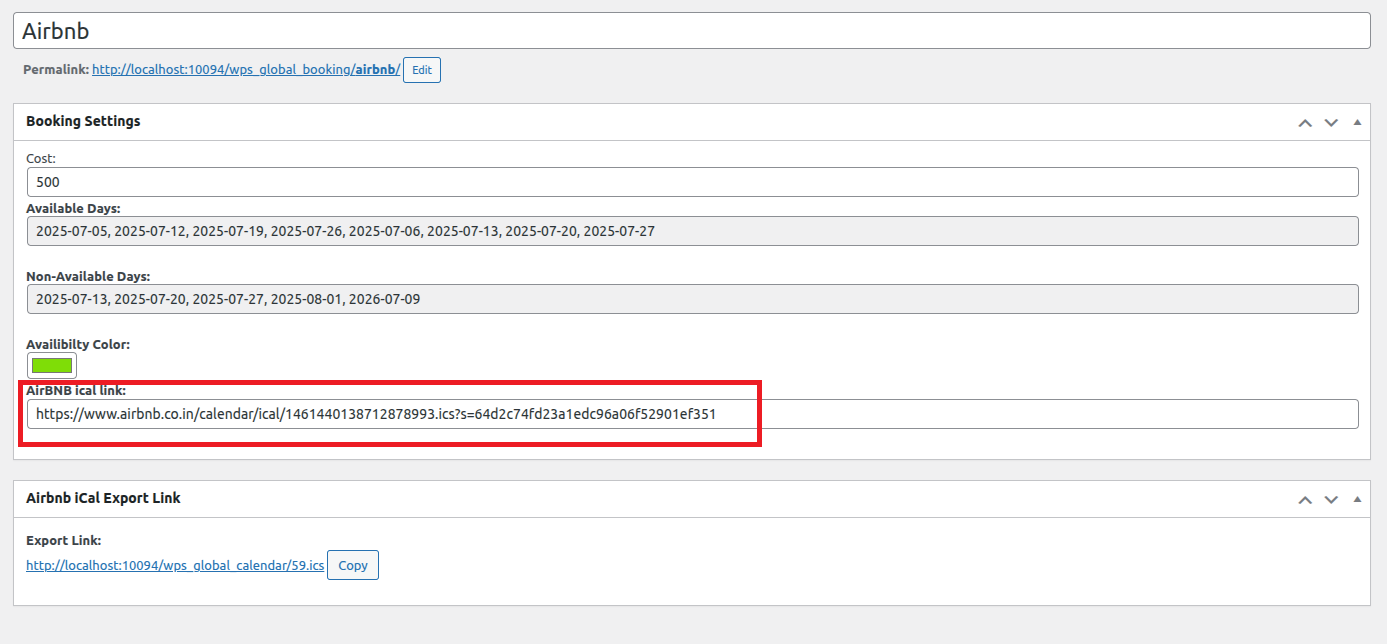1387x644 pixels.
Task: Move Booking Settings panel down
Action: (x=1331, y=122)
